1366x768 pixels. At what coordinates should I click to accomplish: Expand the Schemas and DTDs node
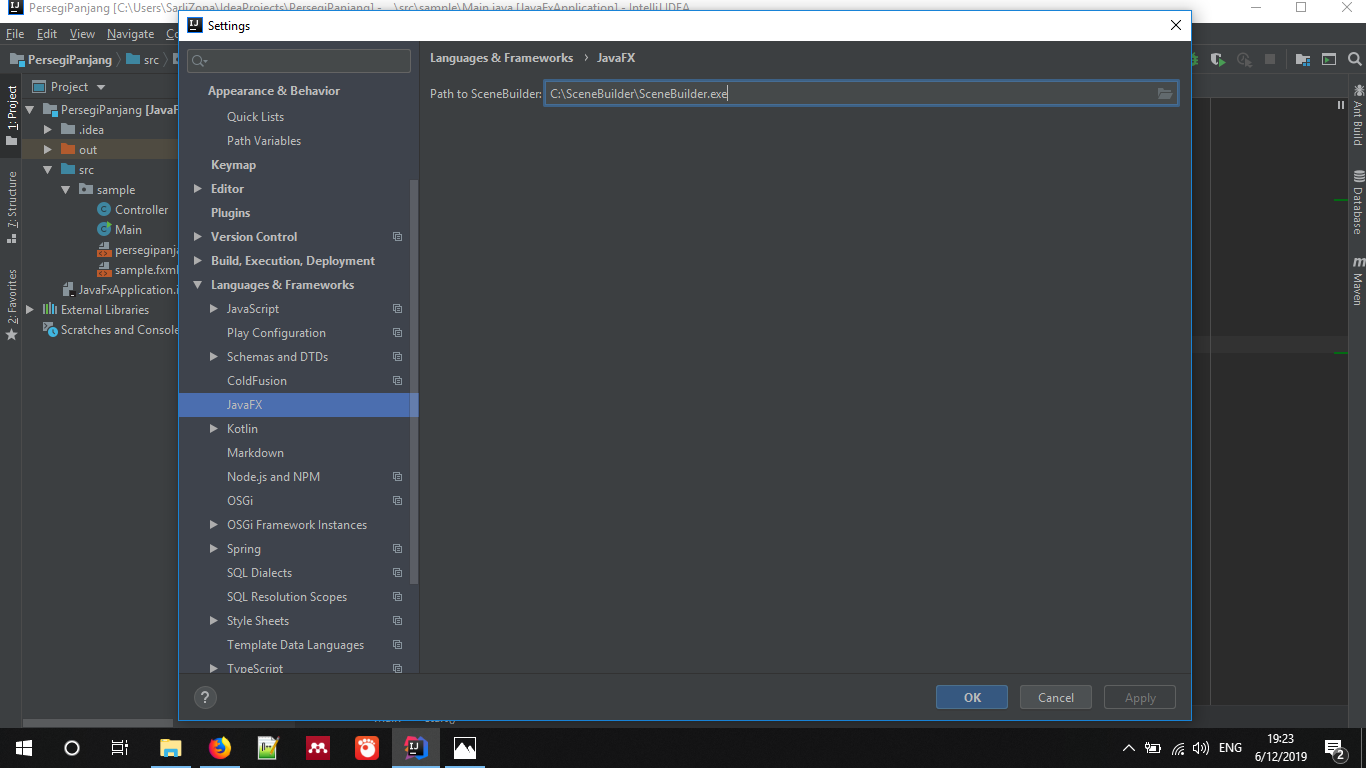[214, 357]
